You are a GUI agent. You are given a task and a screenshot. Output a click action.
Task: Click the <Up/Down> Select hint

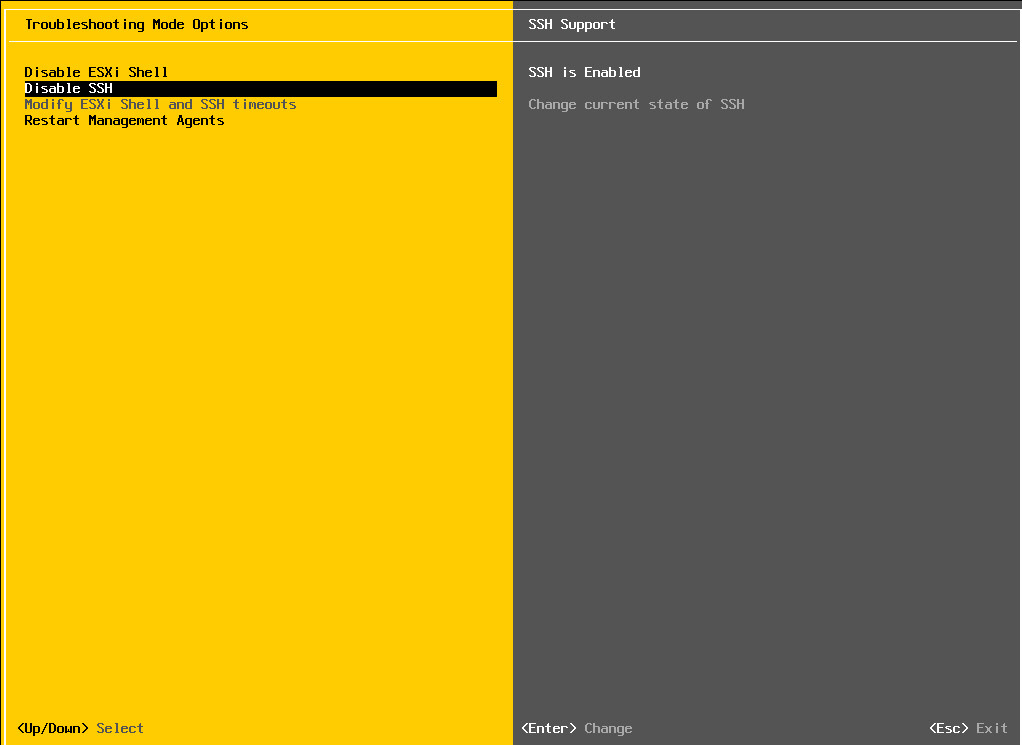pyautogui.click(x=80, y=728)
